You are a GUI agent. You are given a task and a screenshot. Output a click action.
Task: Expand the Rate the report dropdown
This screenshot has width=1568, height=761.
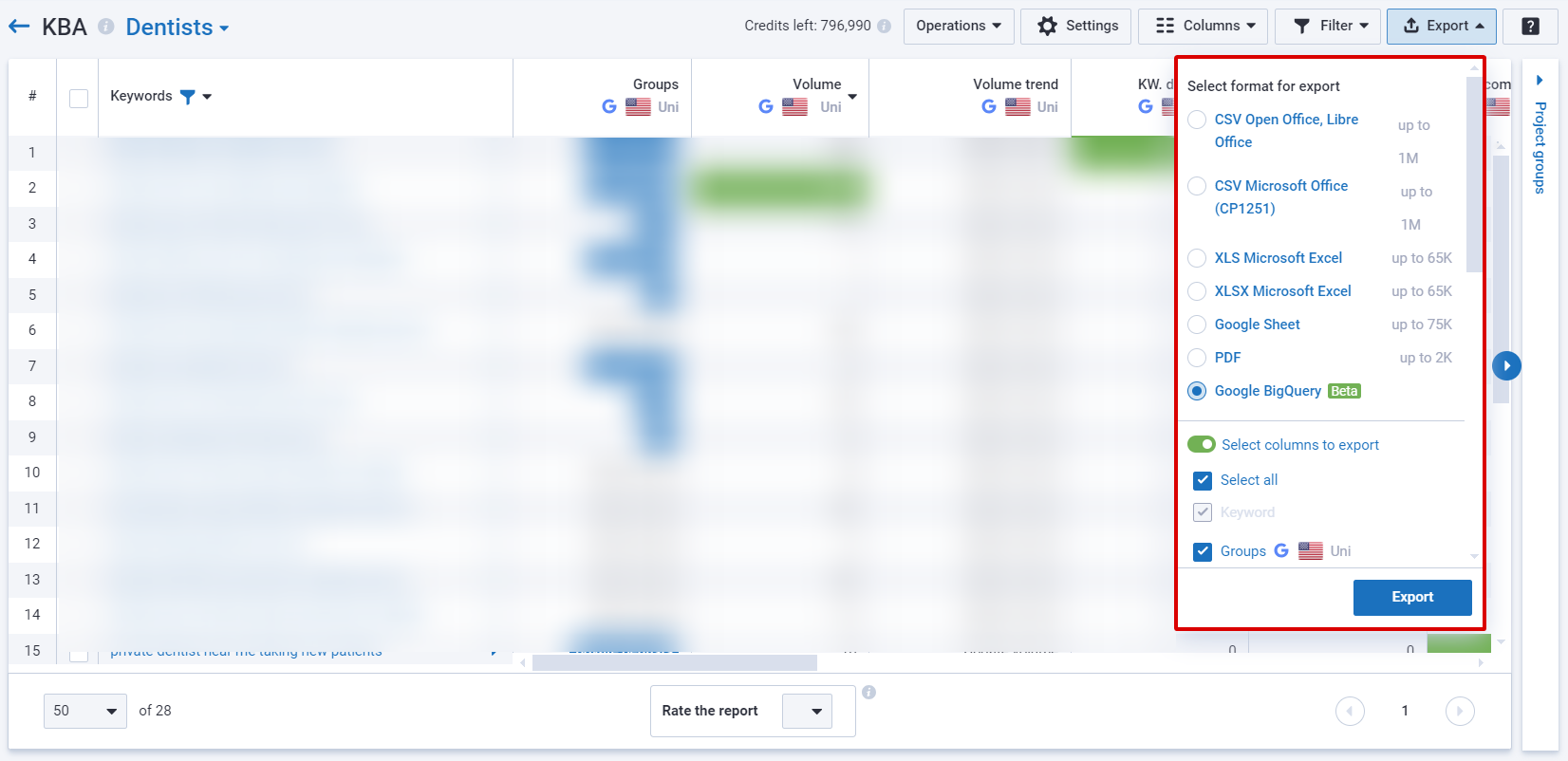pos(816,711)
